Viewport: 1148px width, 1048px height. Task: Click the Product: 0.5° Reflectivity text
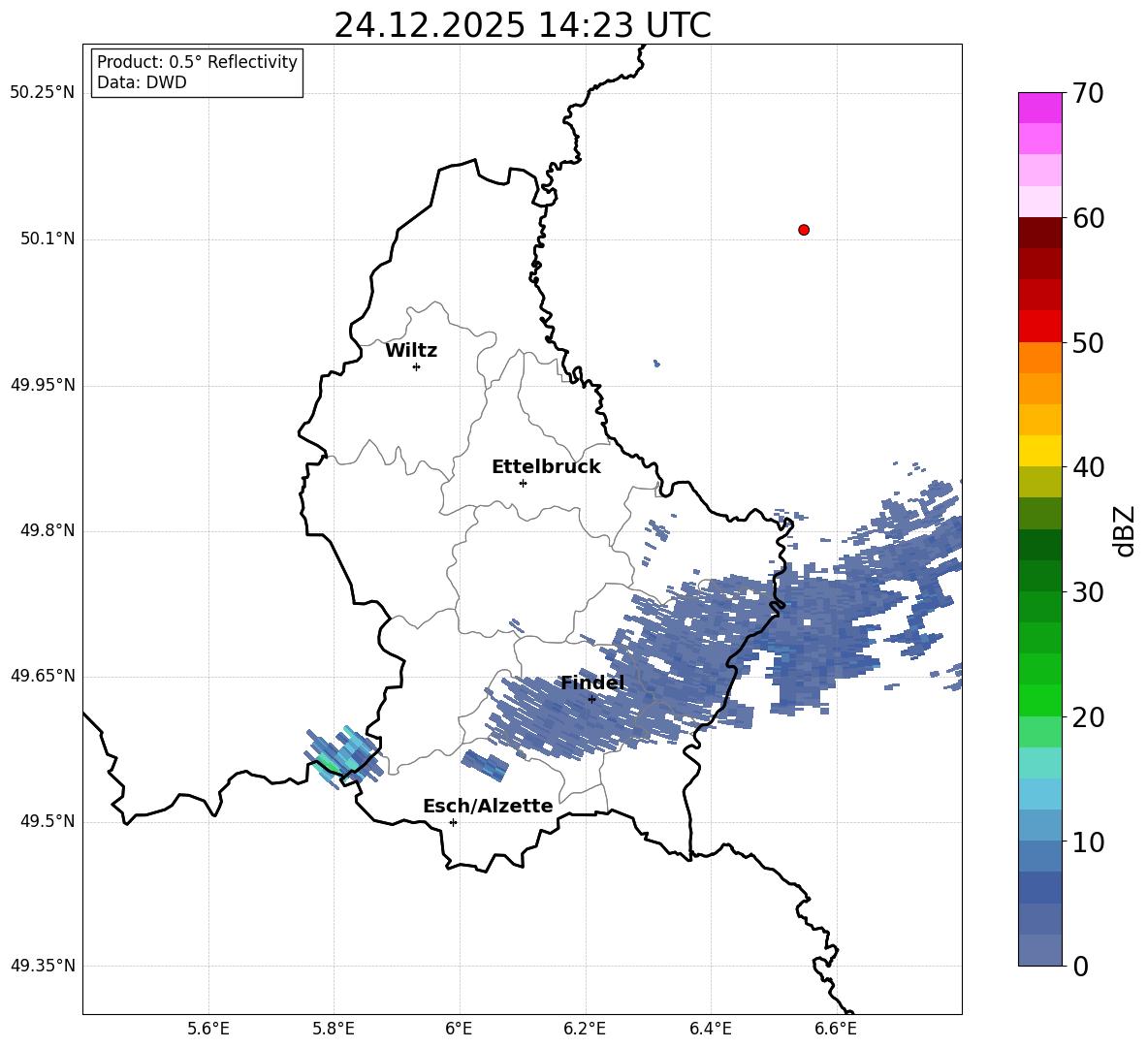(197, 62)
